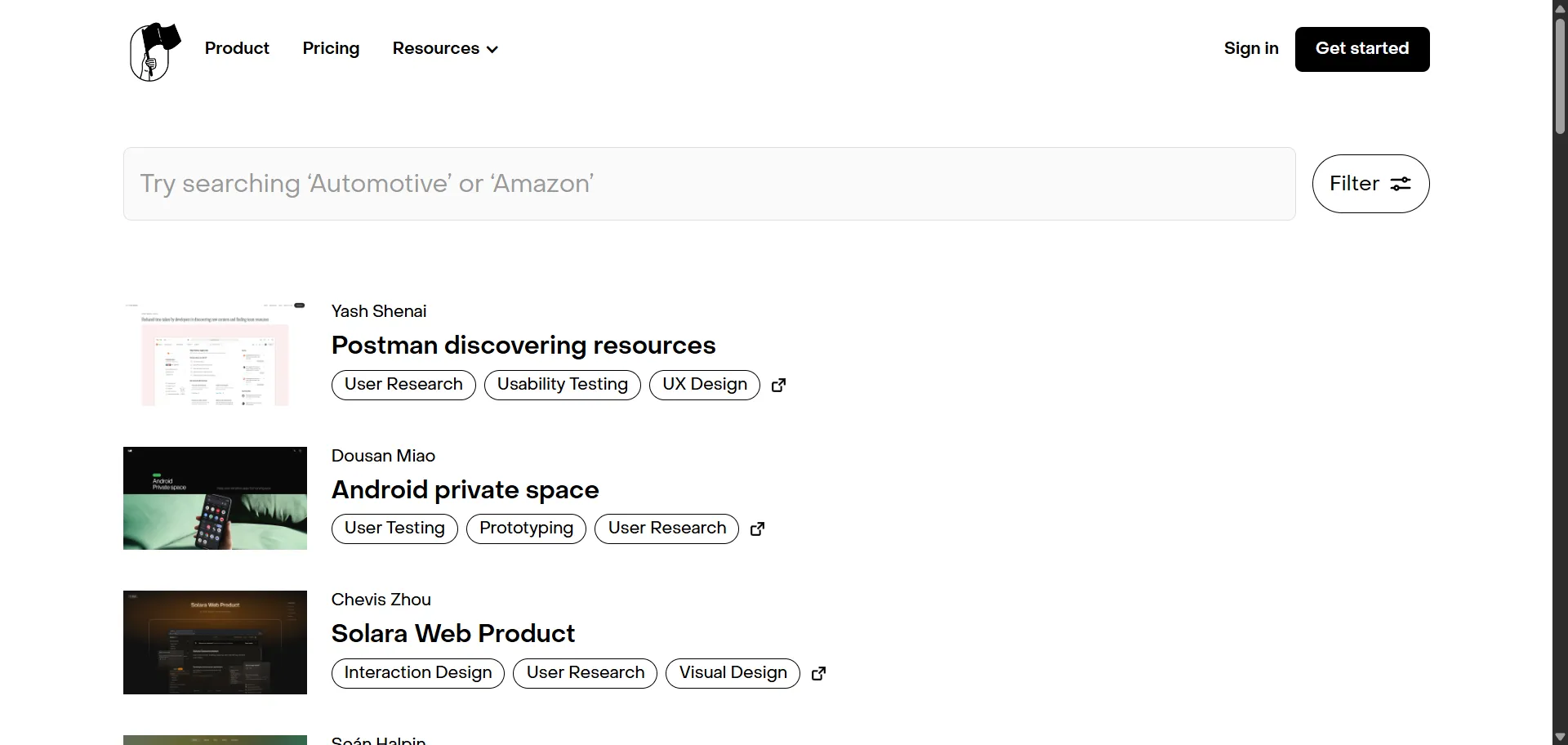Open the Filter button
The image size is (1568, 745).
(x=1370, y=184)
